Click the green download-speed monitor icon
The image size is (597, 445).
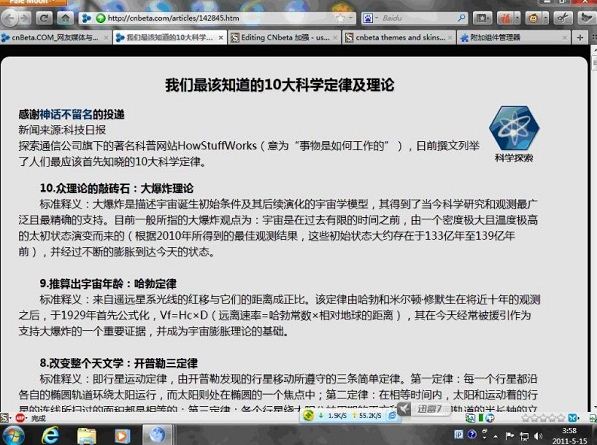pyautogui.click(x=308, y=415)
